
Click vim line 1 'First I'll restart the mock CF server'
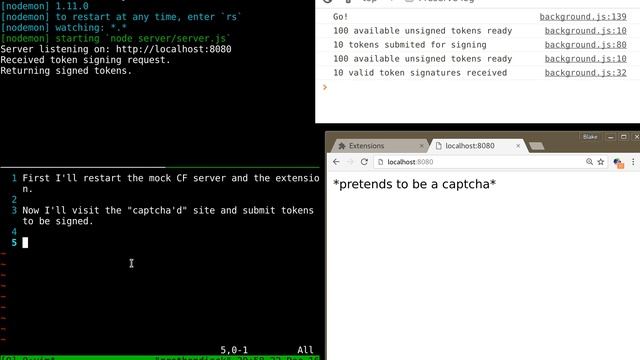171,183
